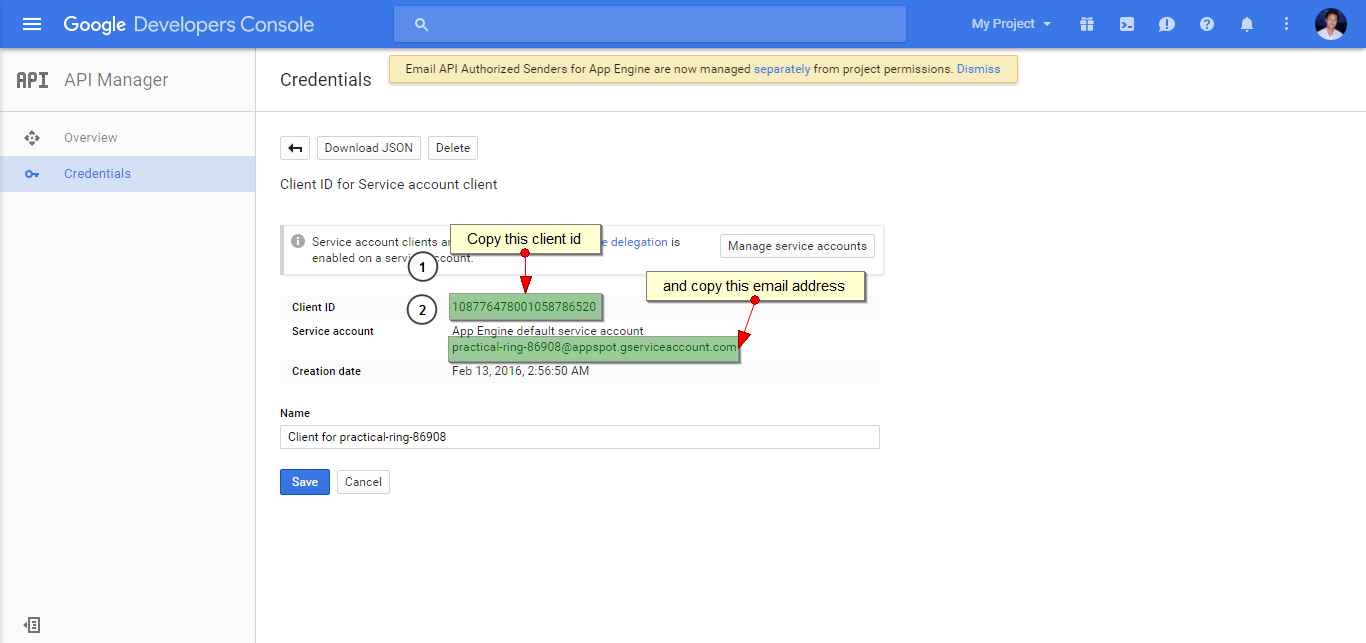The height and width of the screenshot is (643, 1366).
Task: Click the Cancel button
Action: [x=363, y=482]
